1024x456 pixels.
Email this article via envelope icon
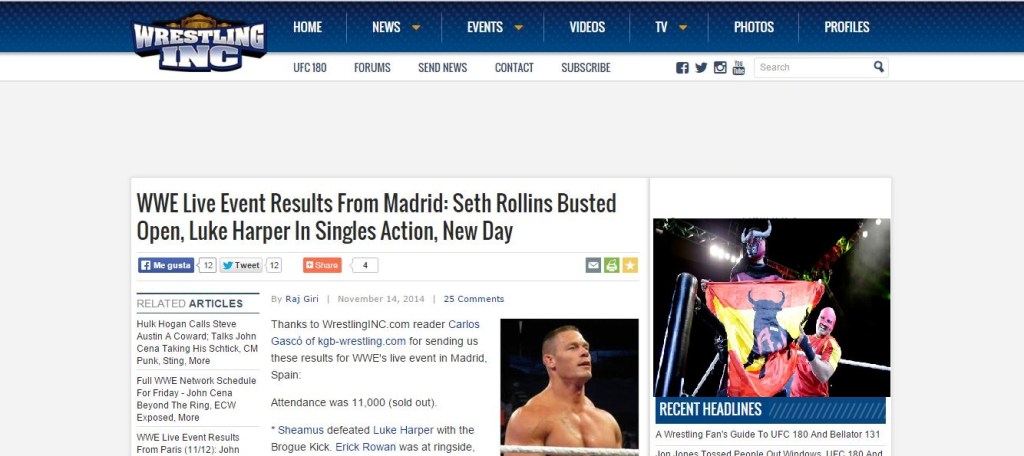(593, 265)
